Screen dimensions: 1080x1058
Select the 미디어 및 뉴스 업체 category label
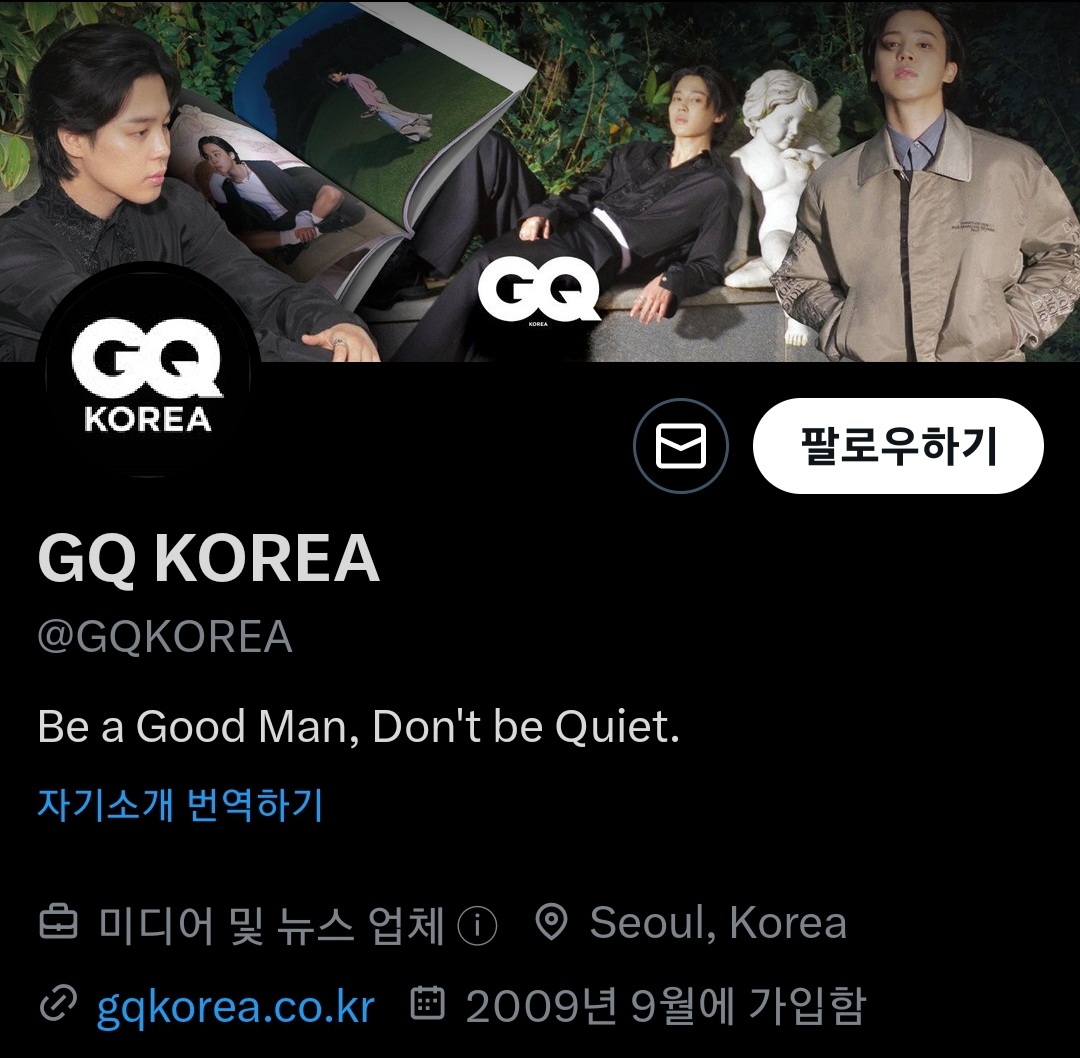pos(271,924)
